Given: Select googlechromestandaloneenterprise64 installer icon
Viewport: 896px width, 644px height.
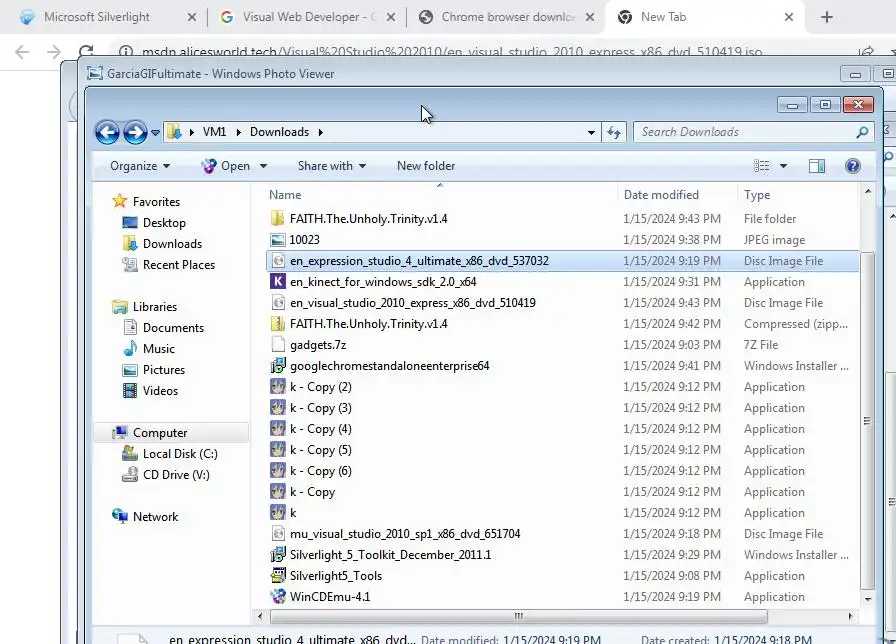Looking at the screenshot, I should tap(278, 366).
